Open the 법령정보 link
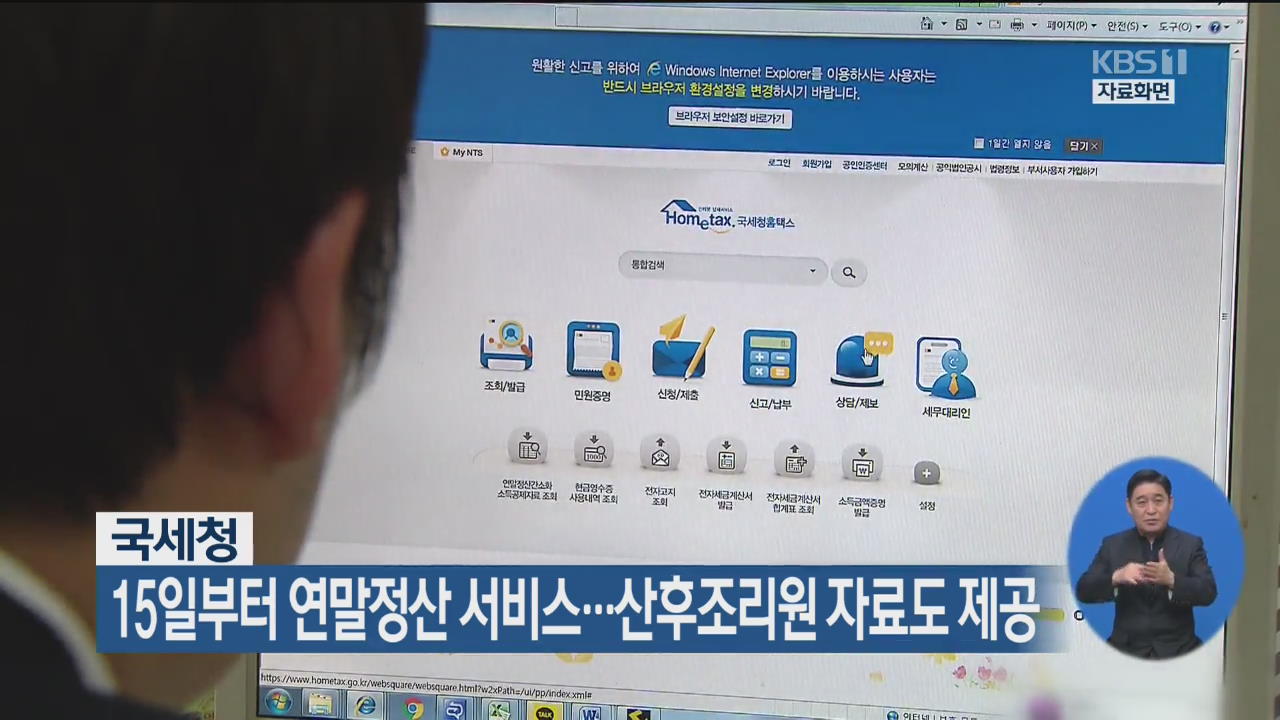The height and width of the screenshot is (720, 1280). (1003, 169)
